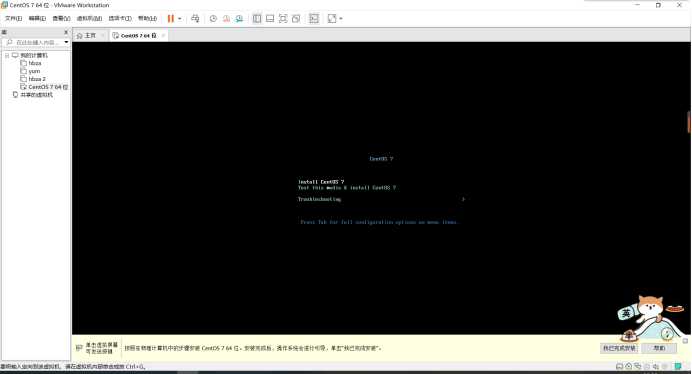Close the CentOS 7 64 位 tab
Image resolution: width=692 pixels, height=374 pixels.
(163, 35)
